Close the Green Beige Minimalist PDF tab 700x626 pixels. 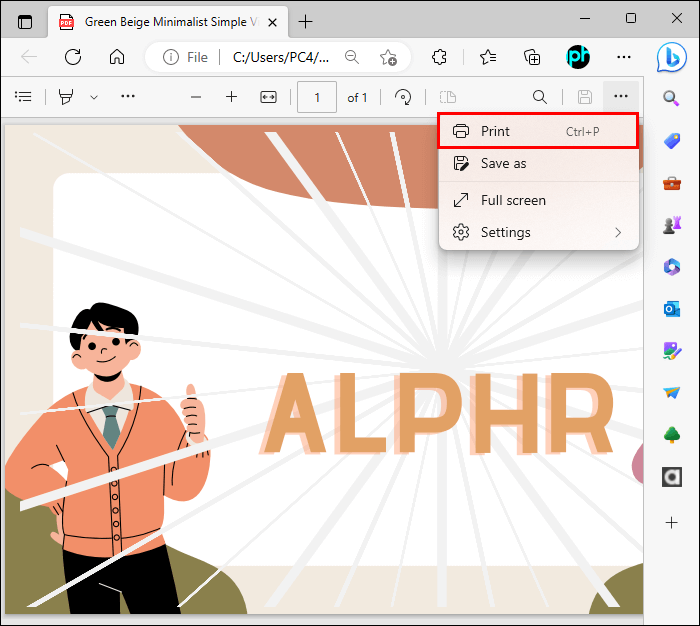(x=272, y=22)
